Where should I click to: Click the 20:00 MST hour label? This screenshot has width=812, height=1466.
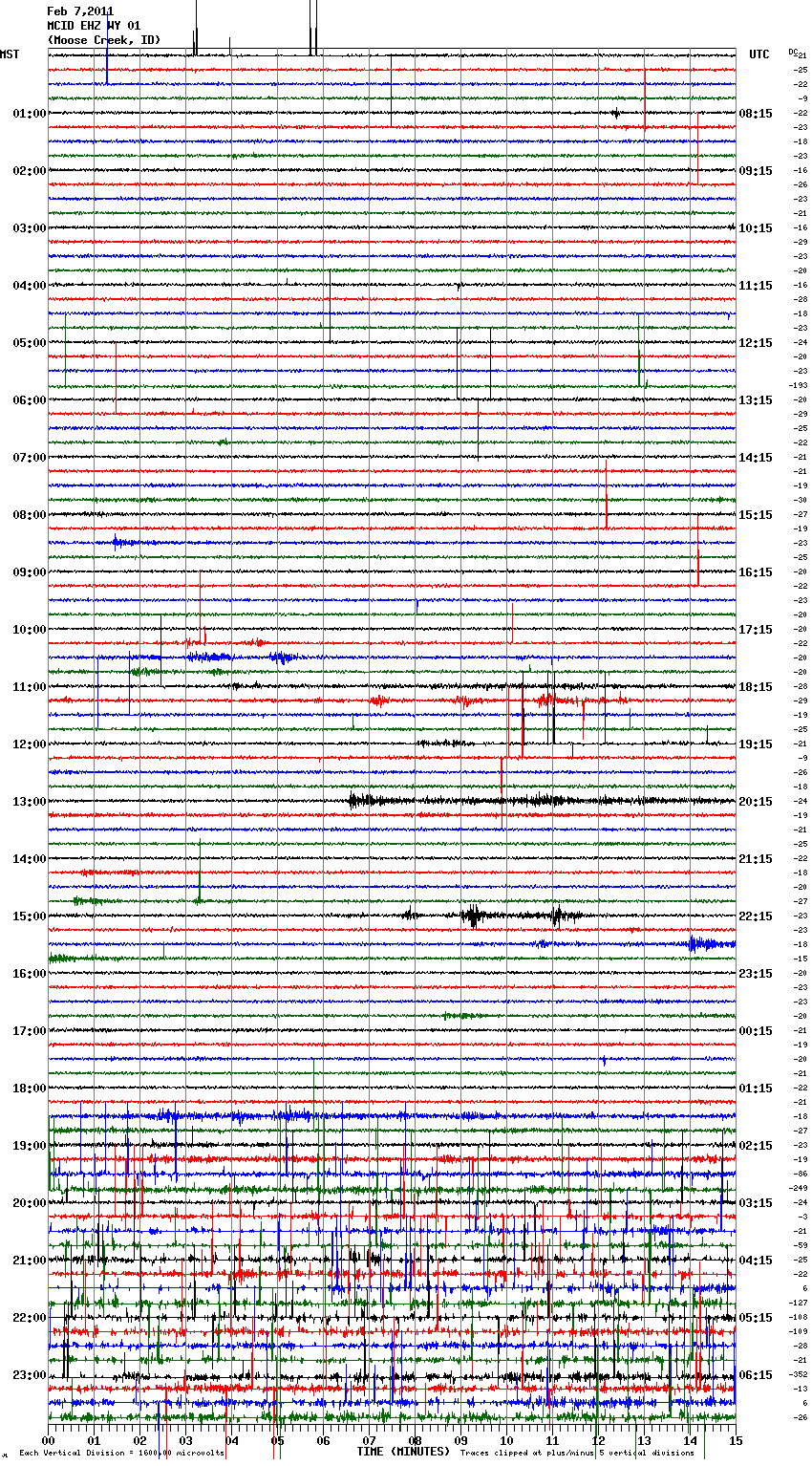30,1203
